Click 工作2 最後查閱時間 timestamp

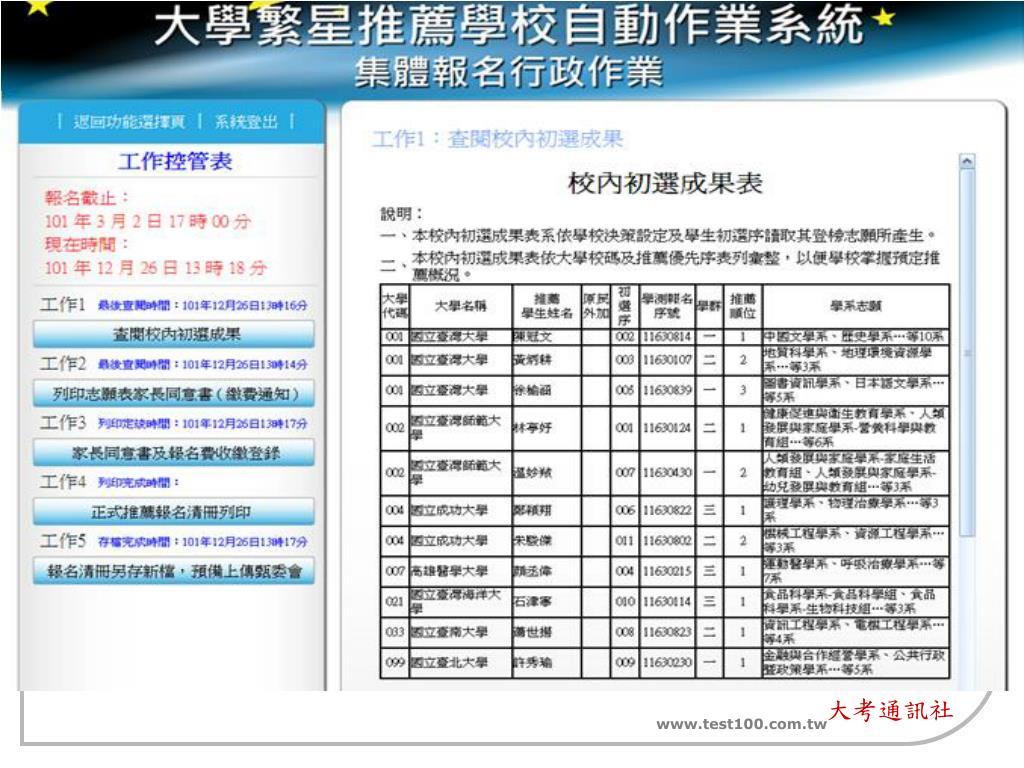[x=202, y=364]
